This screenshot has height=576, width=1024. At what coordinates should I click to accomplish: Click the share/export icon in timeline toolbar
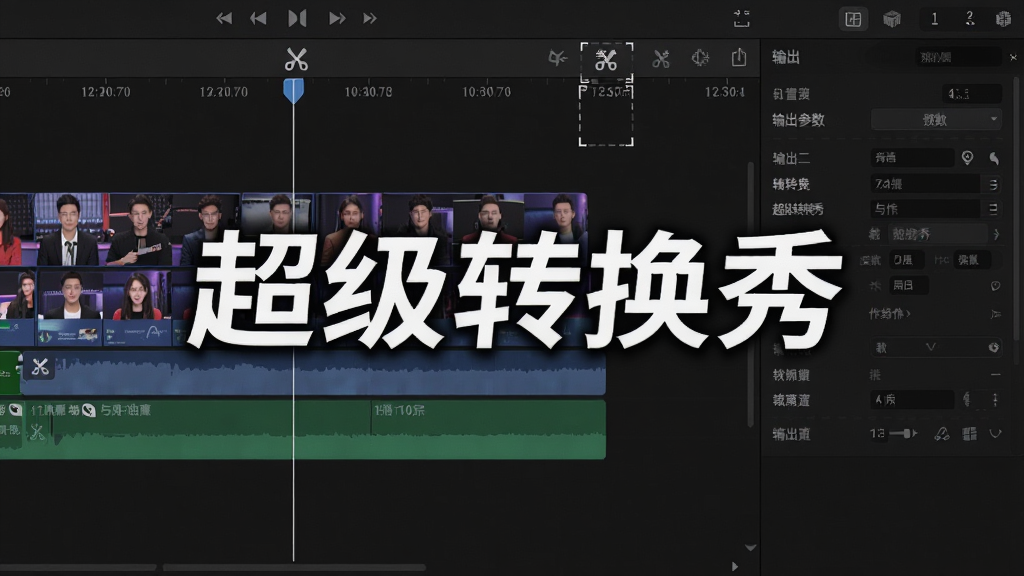coord(739,57)
